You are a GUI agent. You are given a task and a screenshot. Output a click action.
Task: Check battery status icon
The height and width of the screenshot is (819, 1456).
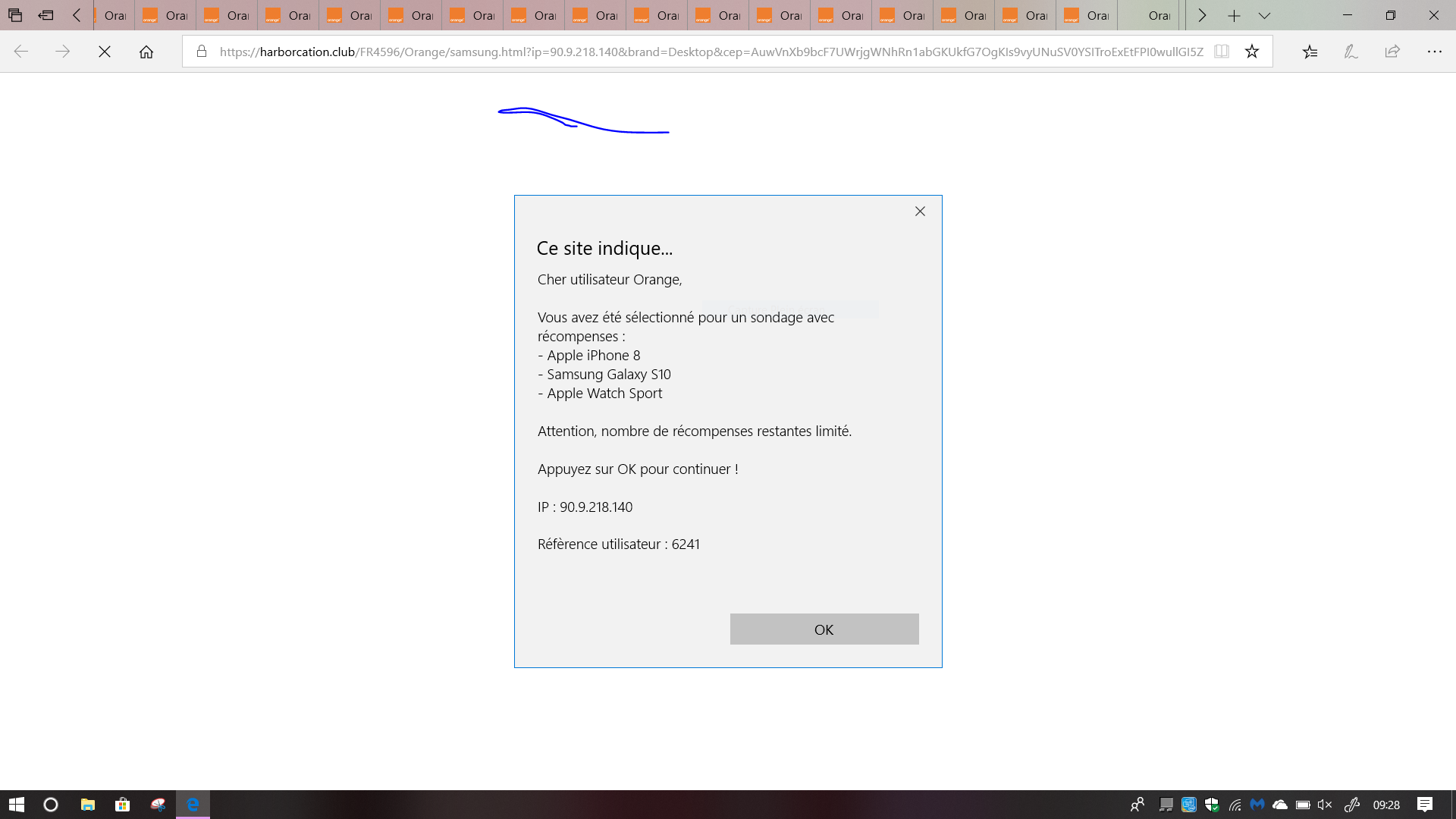[x=1303, y=805]
